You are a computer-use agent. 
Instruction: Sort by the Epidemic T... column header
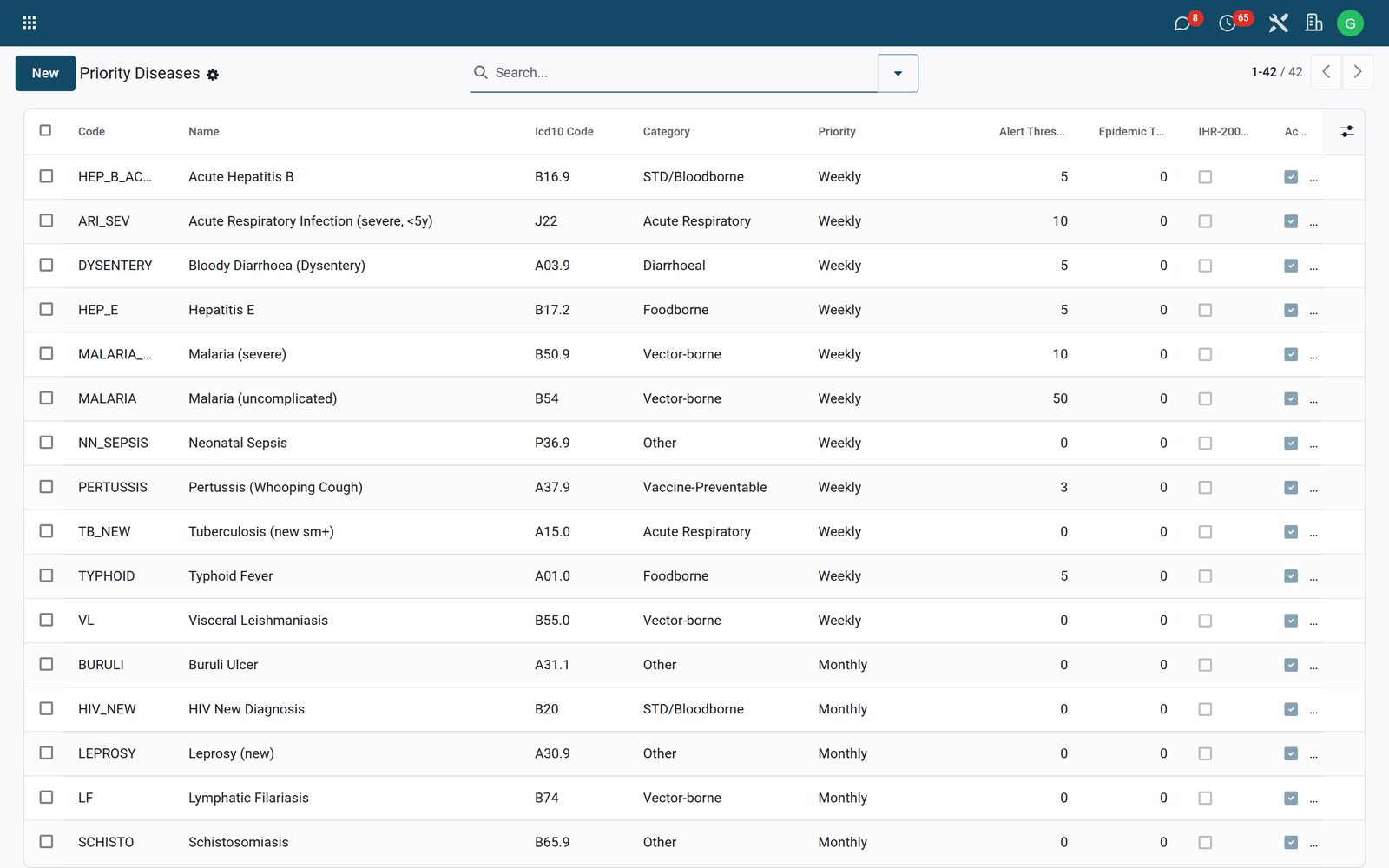pyautogui.click(x=1131, y=132)
